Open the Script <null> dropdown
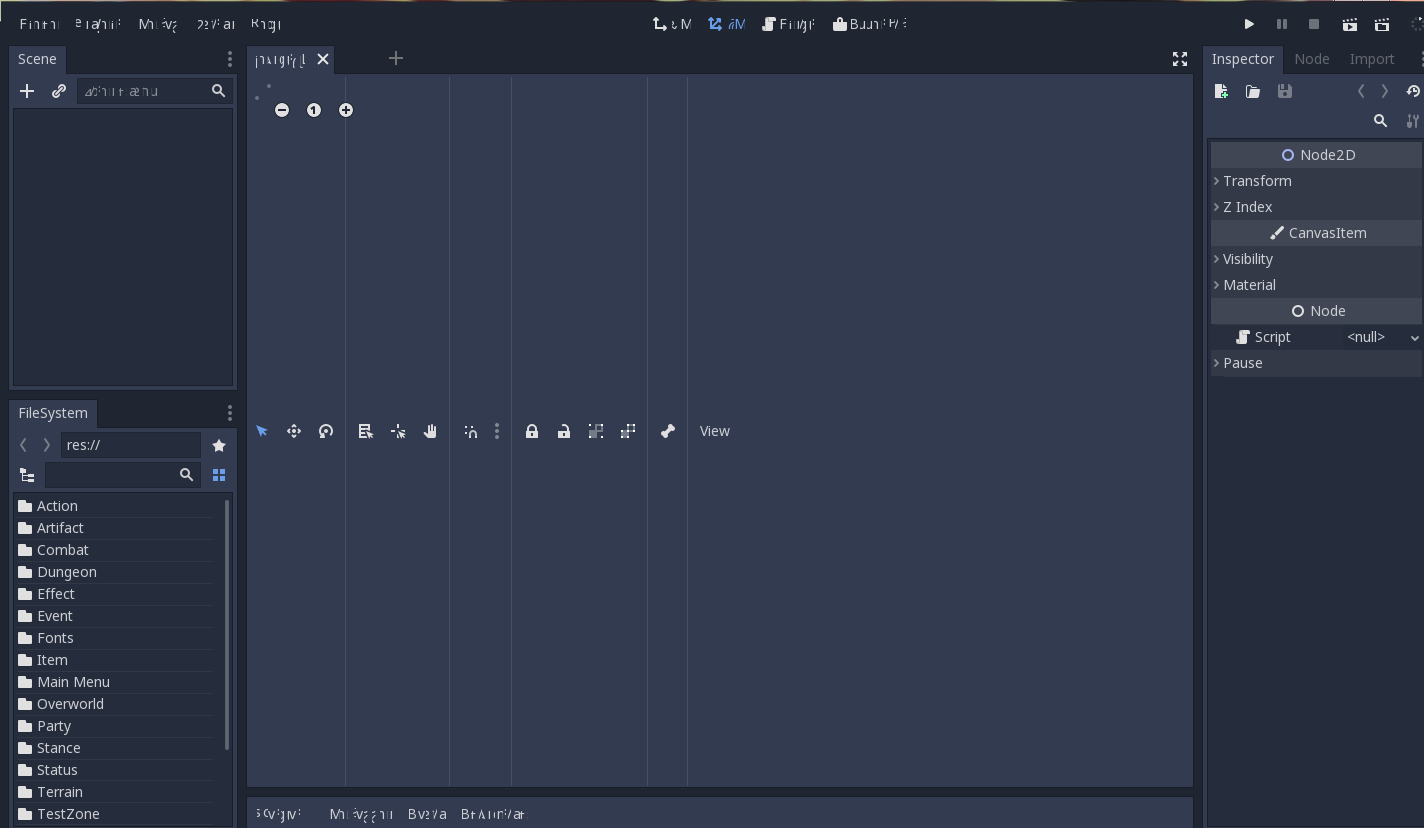The width and height of the screenshot is (1424, 828). pyautogui.click(x=1381, y=337)
